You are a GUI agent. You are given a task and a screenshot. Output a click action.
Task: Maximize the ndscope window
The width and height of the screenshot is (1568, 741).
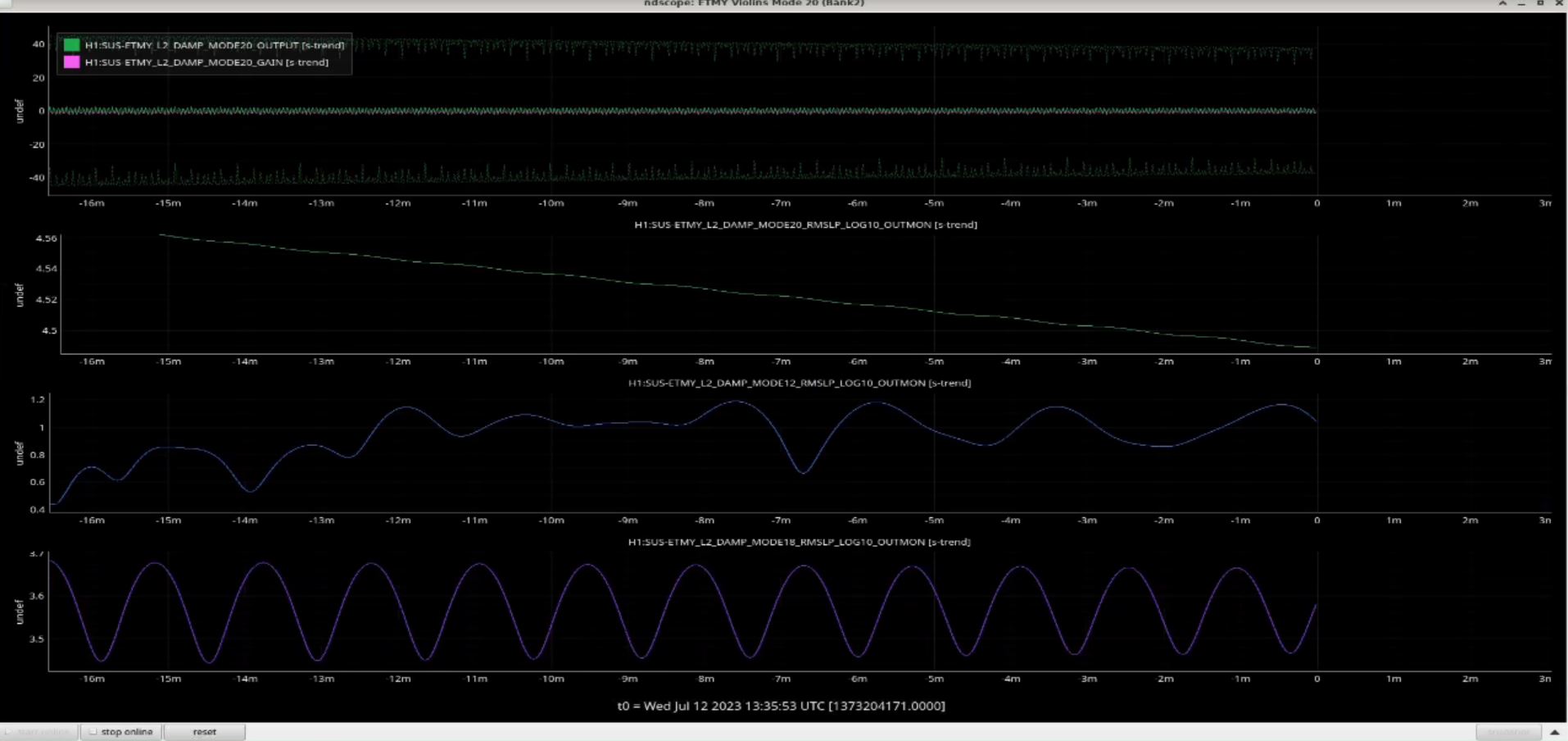[x=1540, y=4]
